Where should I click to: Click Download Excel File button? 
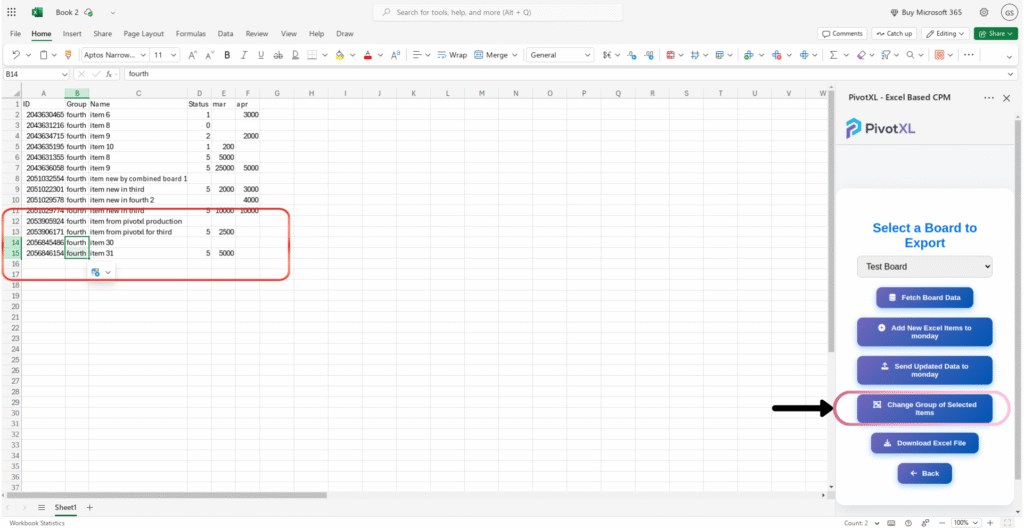[x=924, y=443]
